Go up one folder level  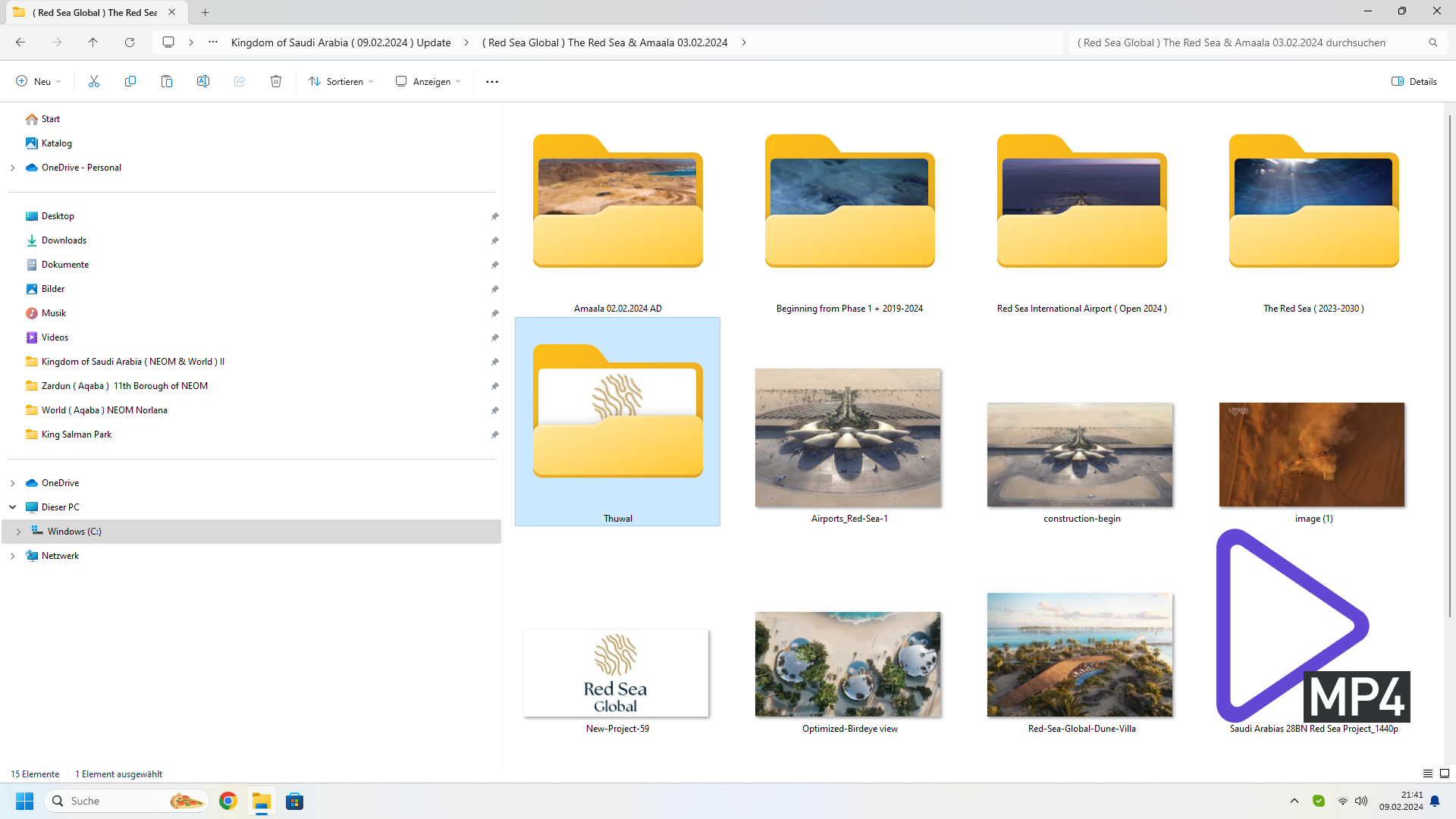(93, 42)
